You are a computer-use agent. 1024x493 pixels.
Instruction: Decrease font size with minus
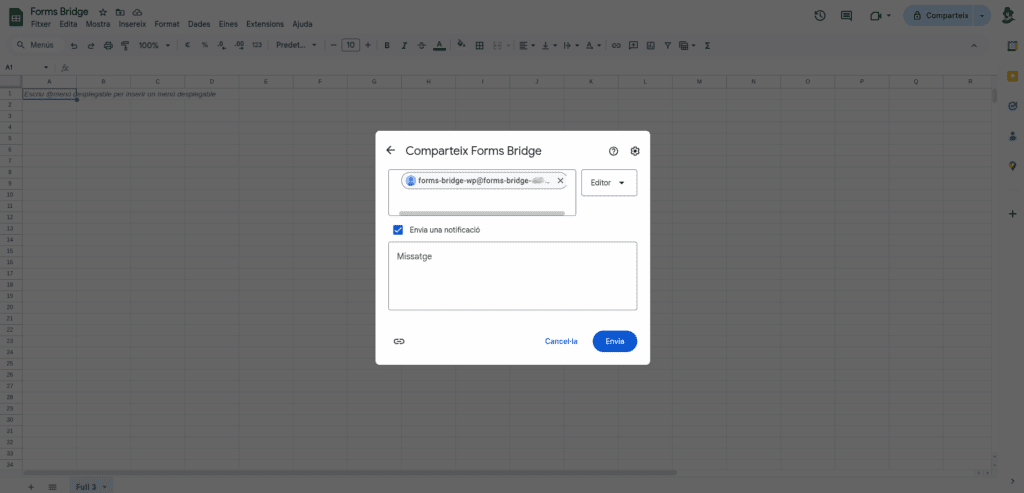coord(334,46)
